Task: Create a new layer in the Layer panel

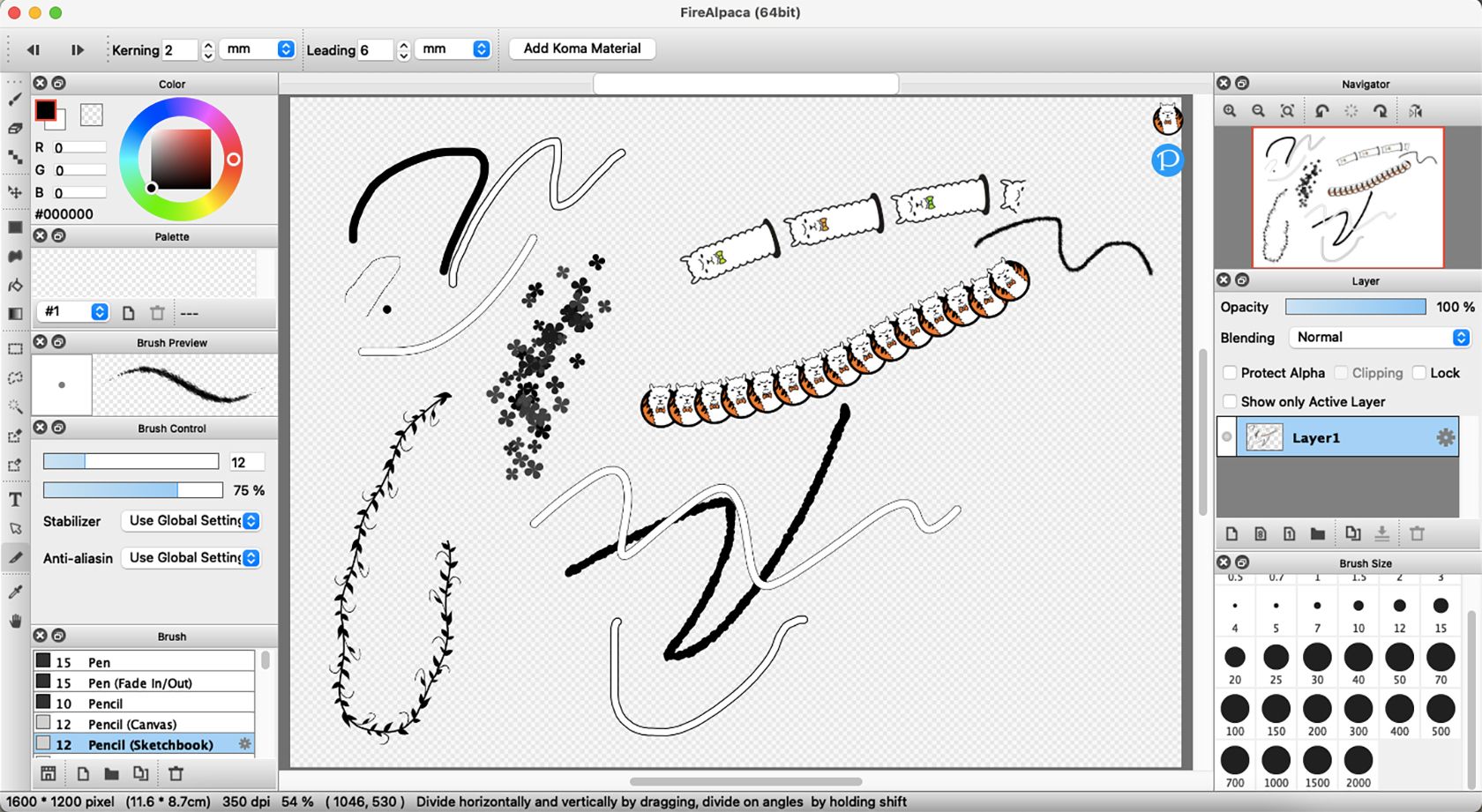Action: tap(1231, 533)
